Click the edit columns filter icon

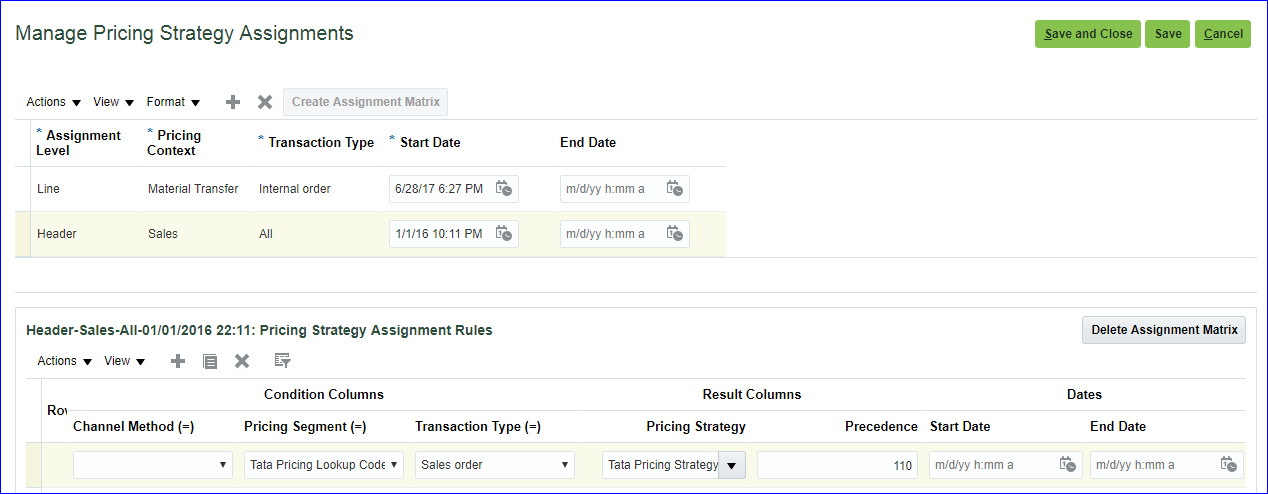click(283, 361)
